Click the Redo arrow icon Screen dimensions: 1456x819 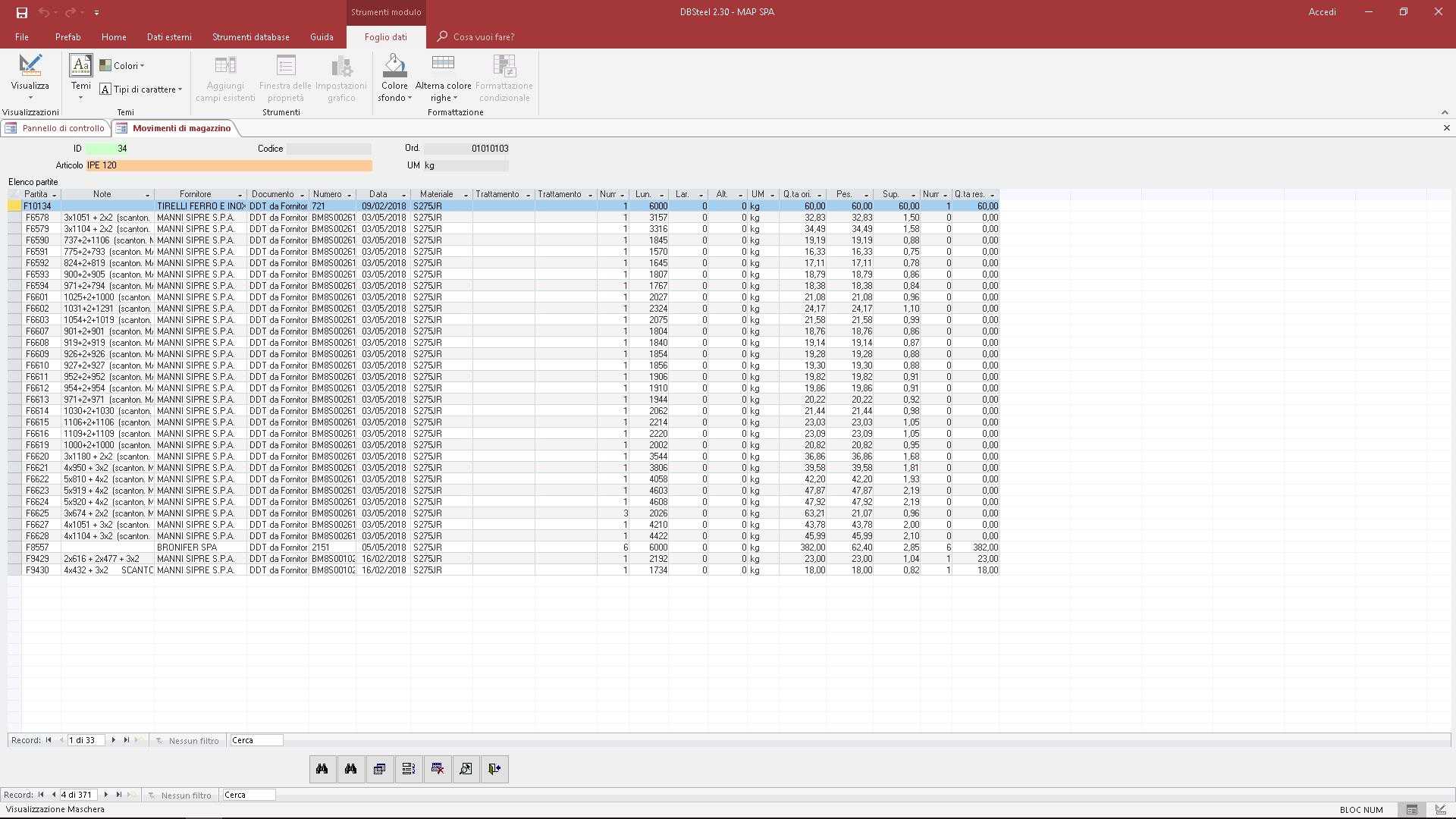tap(70, 12)
